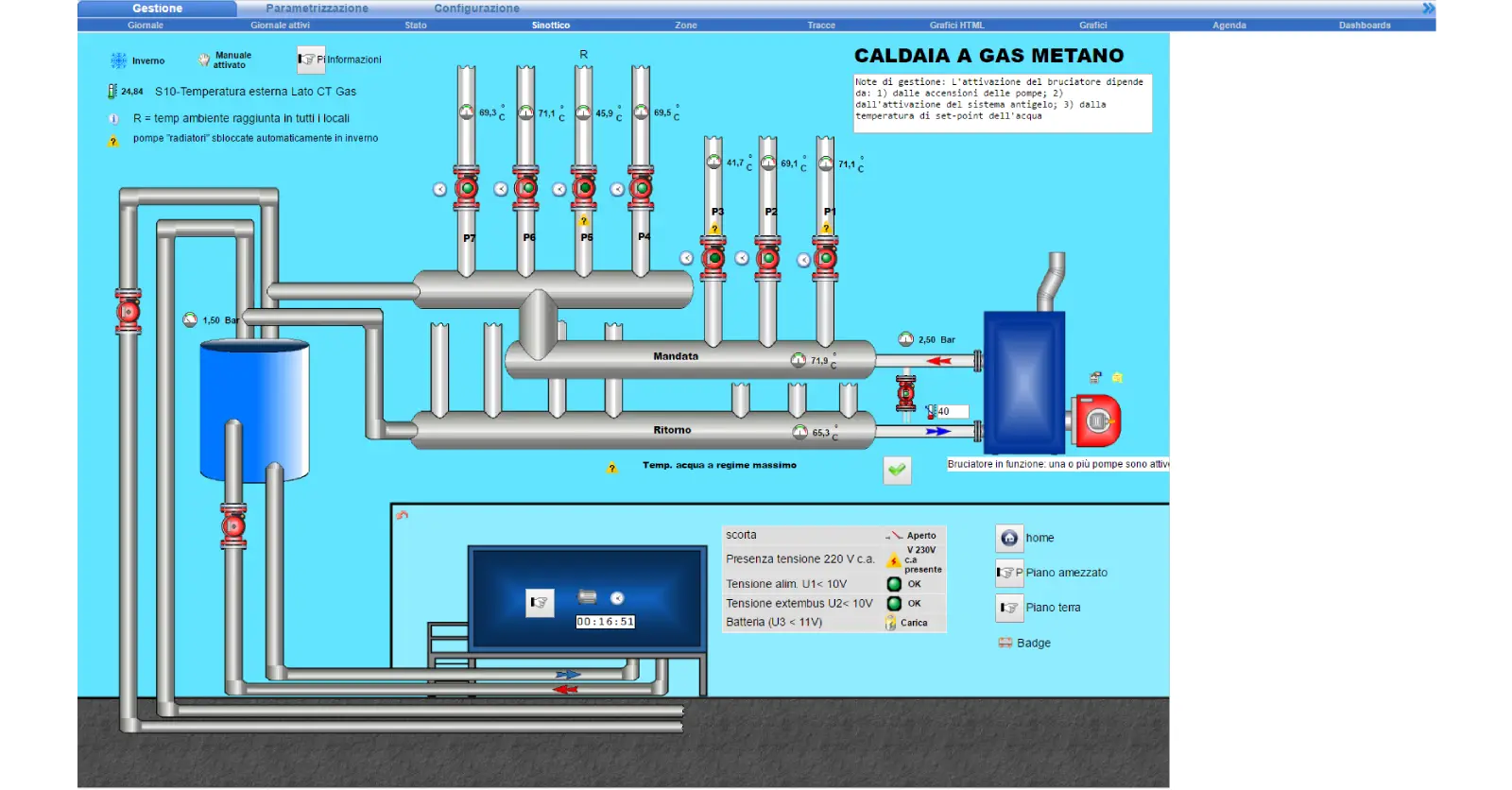1512x790 pixels.
Task: Open the Grafici HTML menu item
Action: tap(956, 26)
